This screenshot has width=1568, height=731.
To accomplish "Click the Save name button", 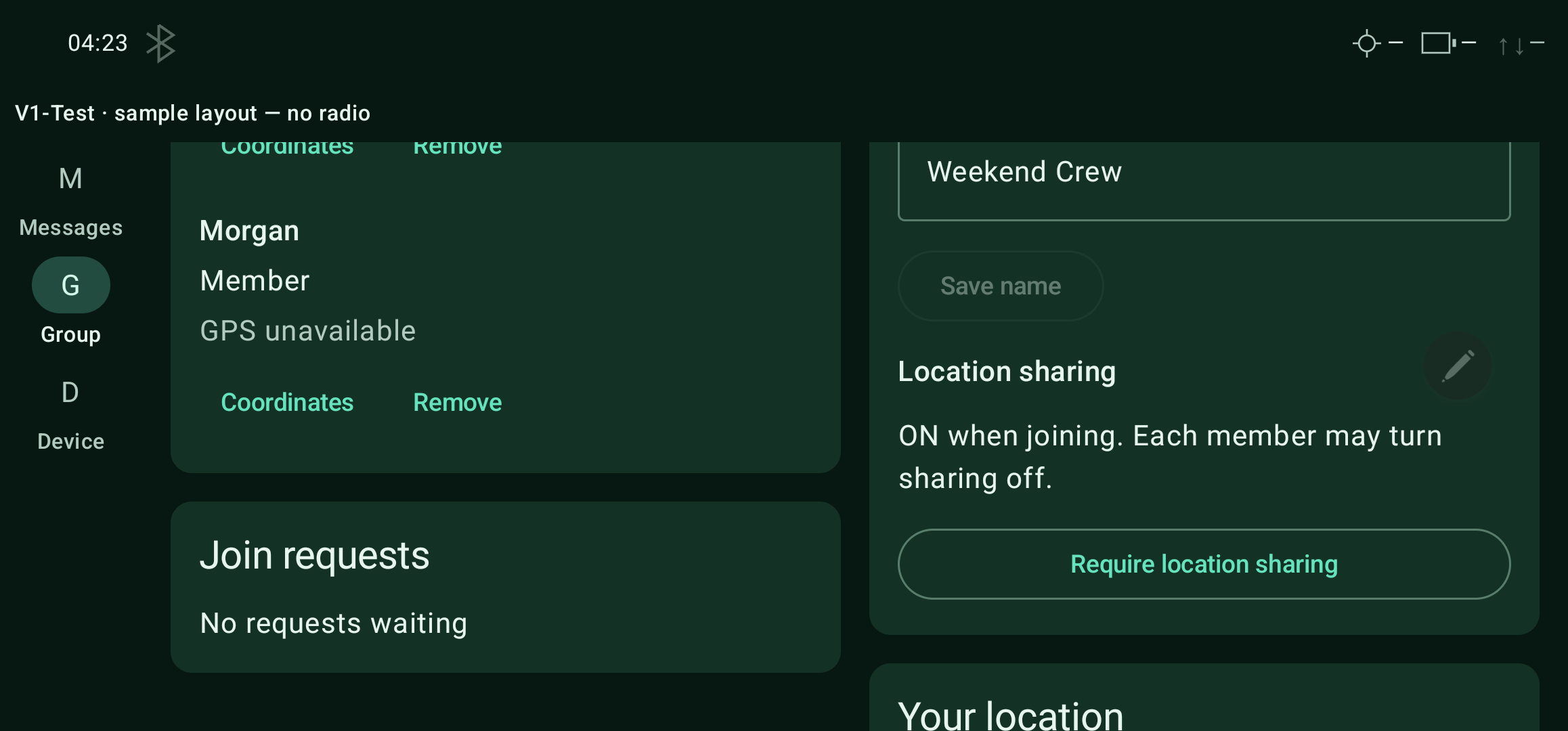I will pyautogui.click(x=1001, y=286).
